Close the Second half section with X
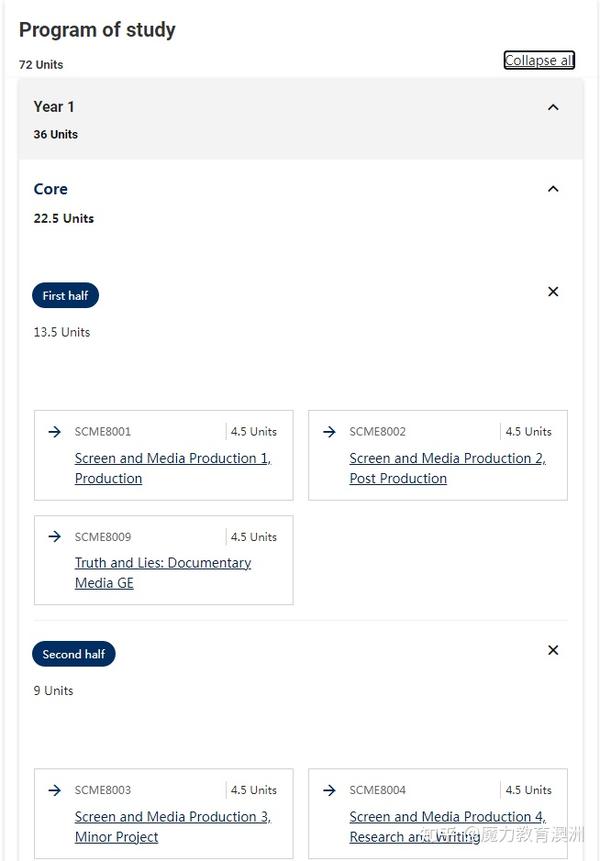Screen dimensions: 600x861 553,650
